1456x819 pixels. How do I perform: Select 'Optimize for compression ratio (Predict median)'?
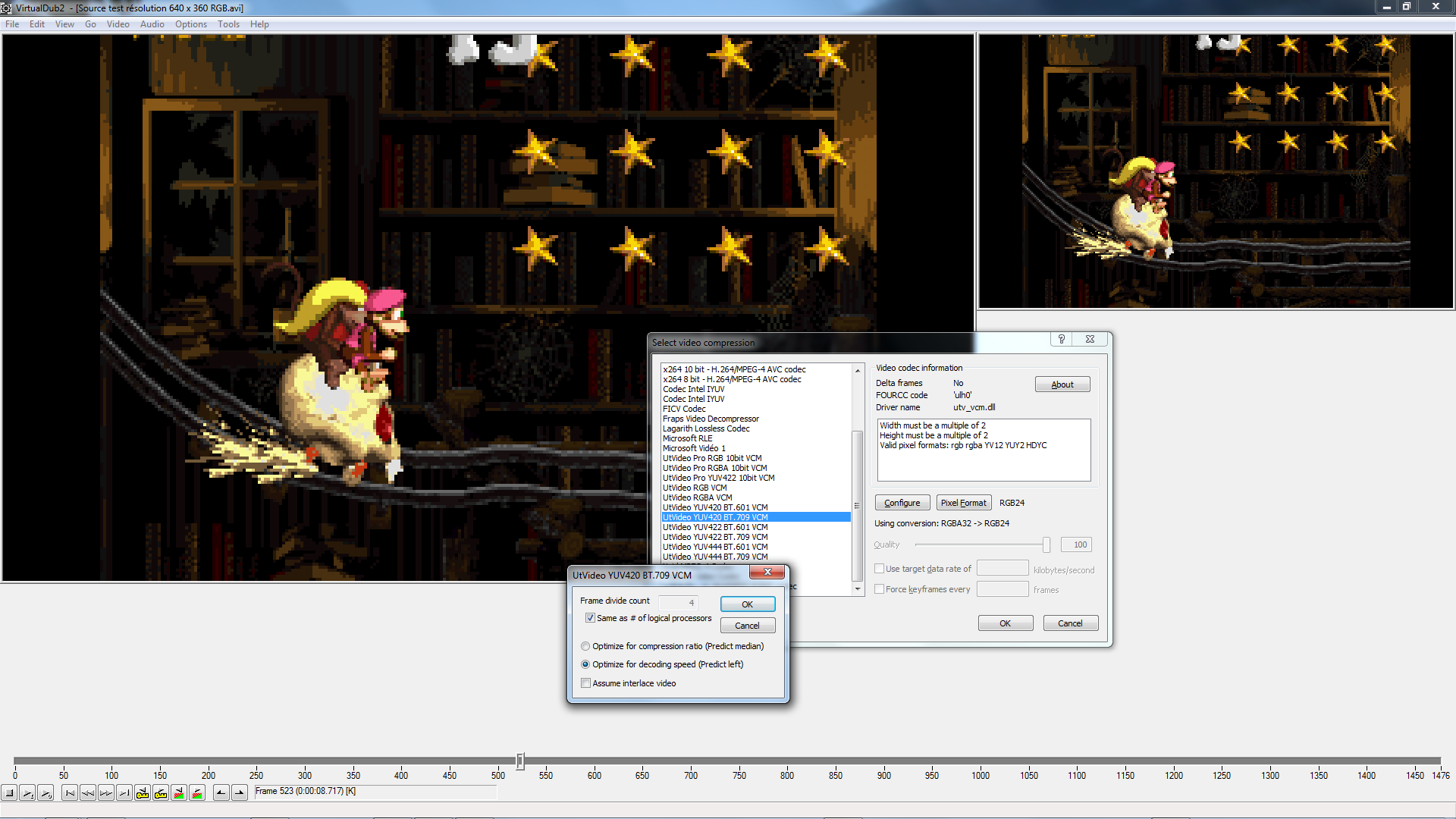pos(585,646)
